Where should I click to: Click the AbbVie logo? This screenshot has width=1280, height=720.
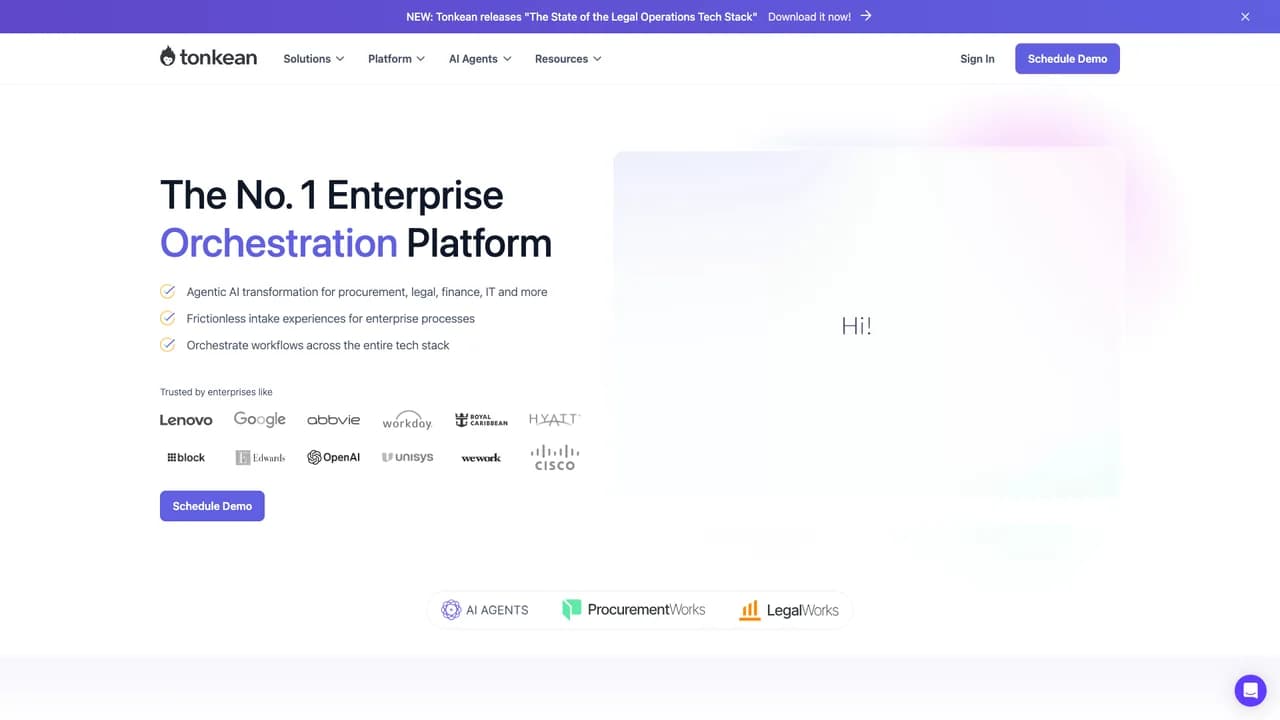(x=333, y=420)
